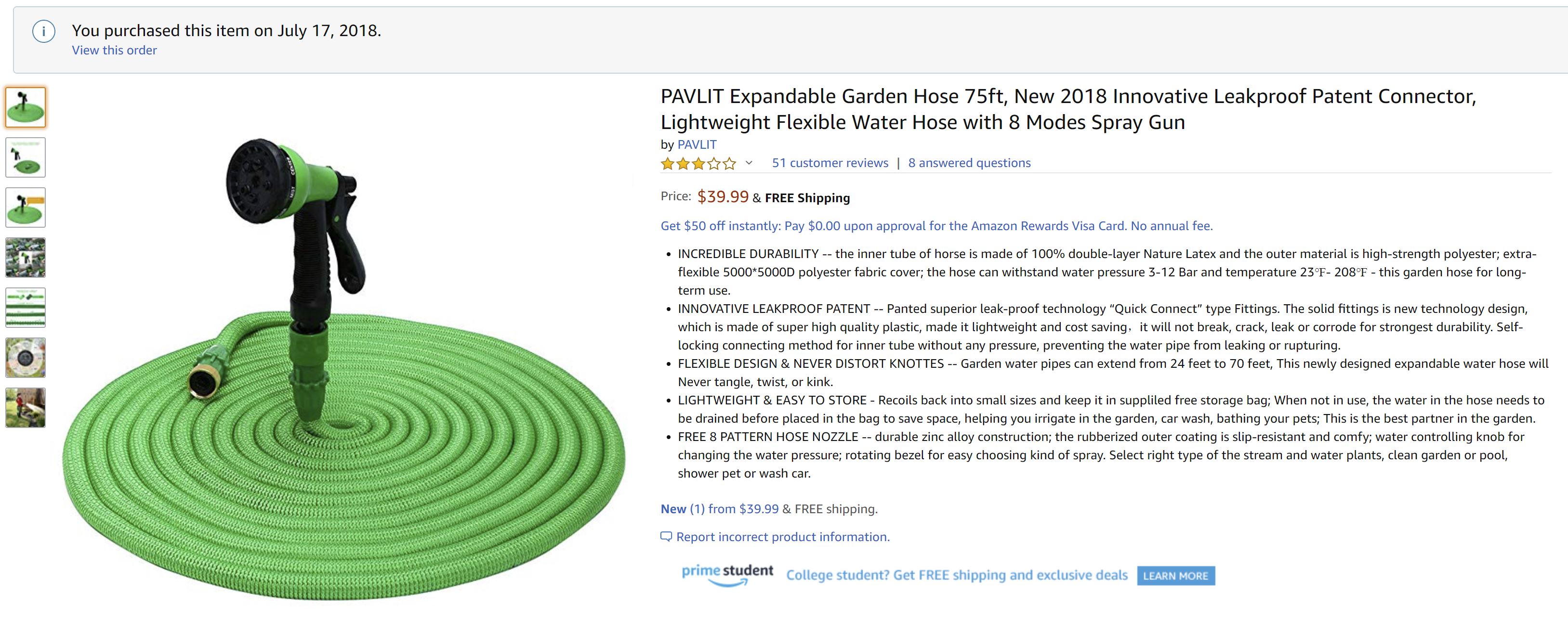The image size is (1568, 622).
Task: Select the seventh thumbnail of person in garden
Action: (x=26, y=408)
